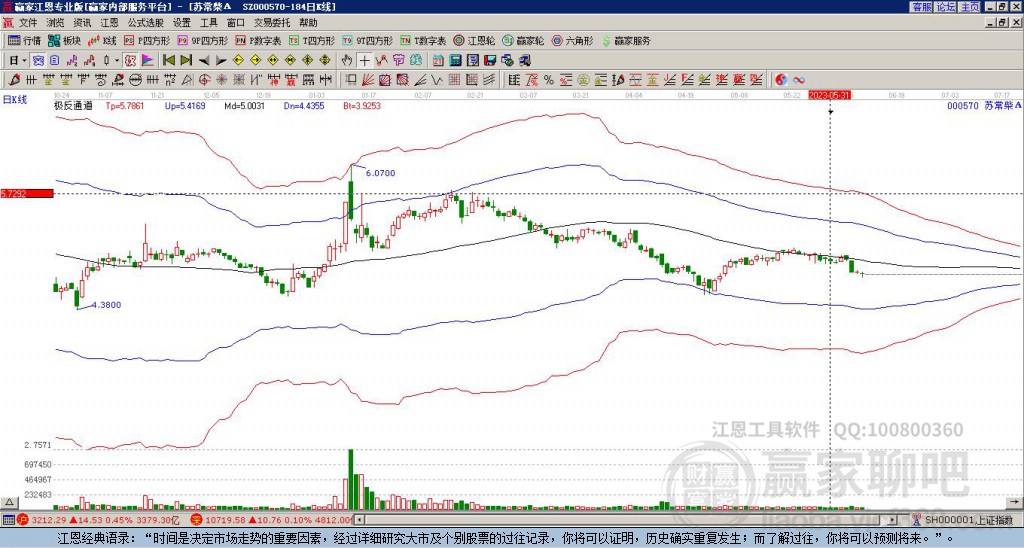Select the red fan lines tool
The height and width of the screenshot is (548, 1024).
point(368,80)
